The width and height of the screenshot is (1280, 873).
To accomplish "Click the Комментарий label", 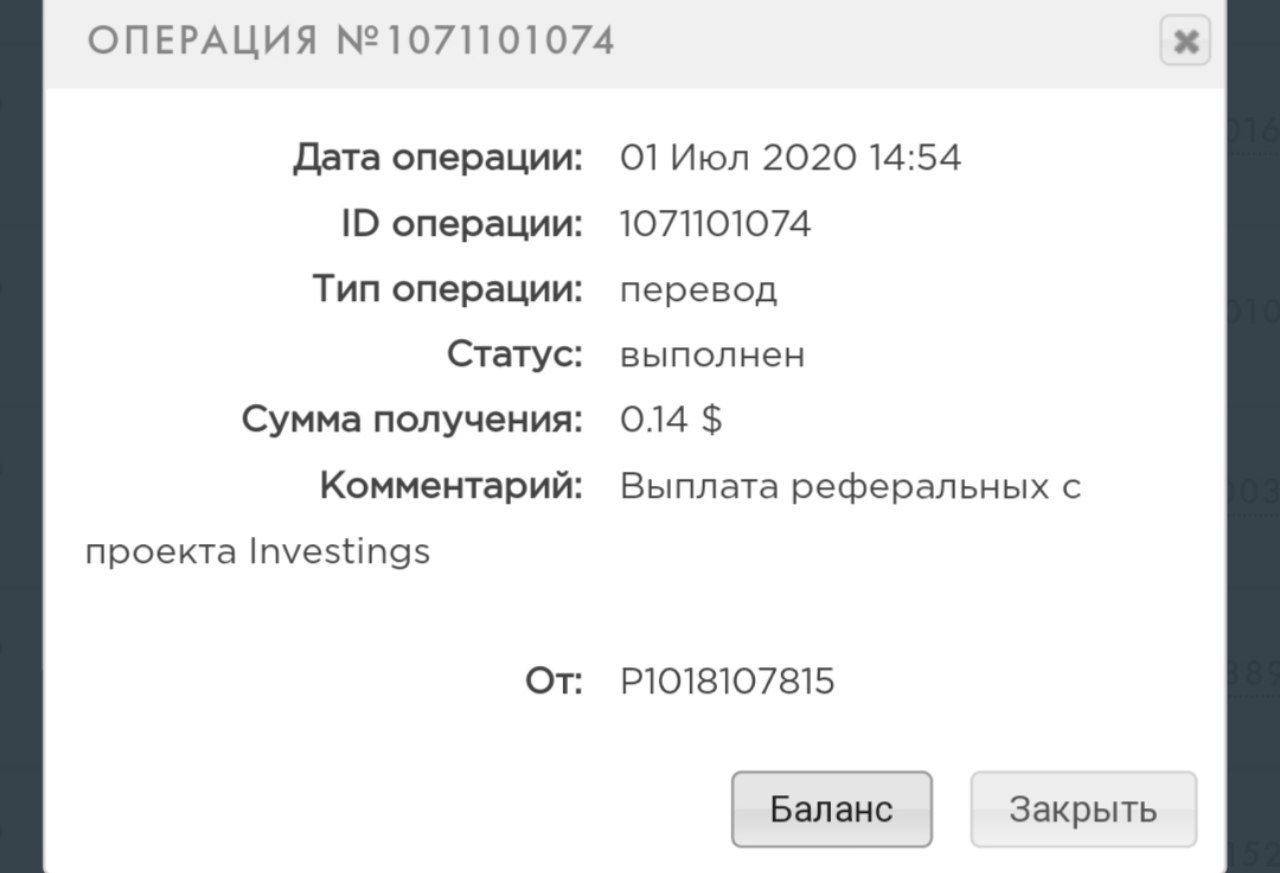I will 451,486.
